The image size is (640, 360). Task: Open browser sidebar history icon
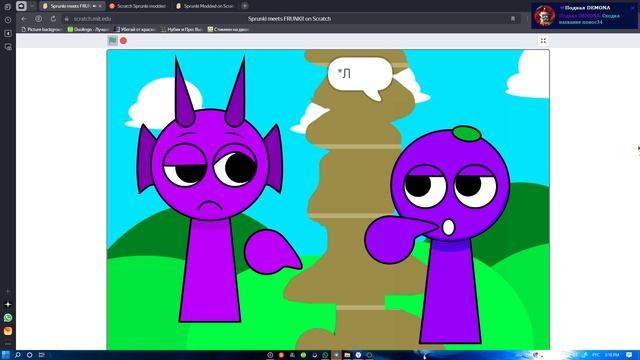click(8, 20)
